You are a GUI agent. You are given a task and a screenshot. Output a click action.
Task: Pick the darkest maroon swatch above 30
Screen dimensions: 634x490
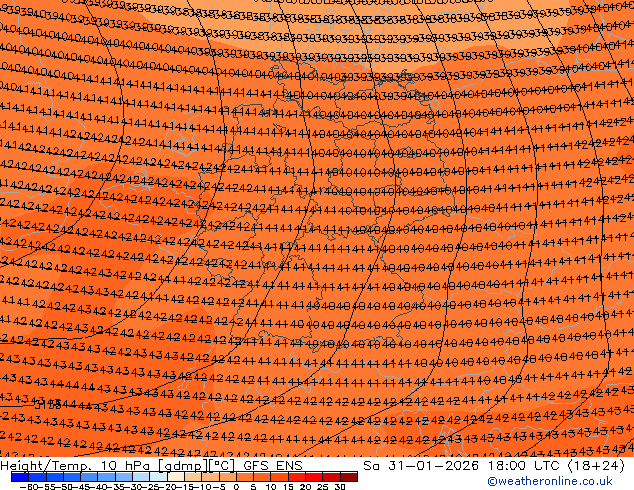[x=349, y=477]
